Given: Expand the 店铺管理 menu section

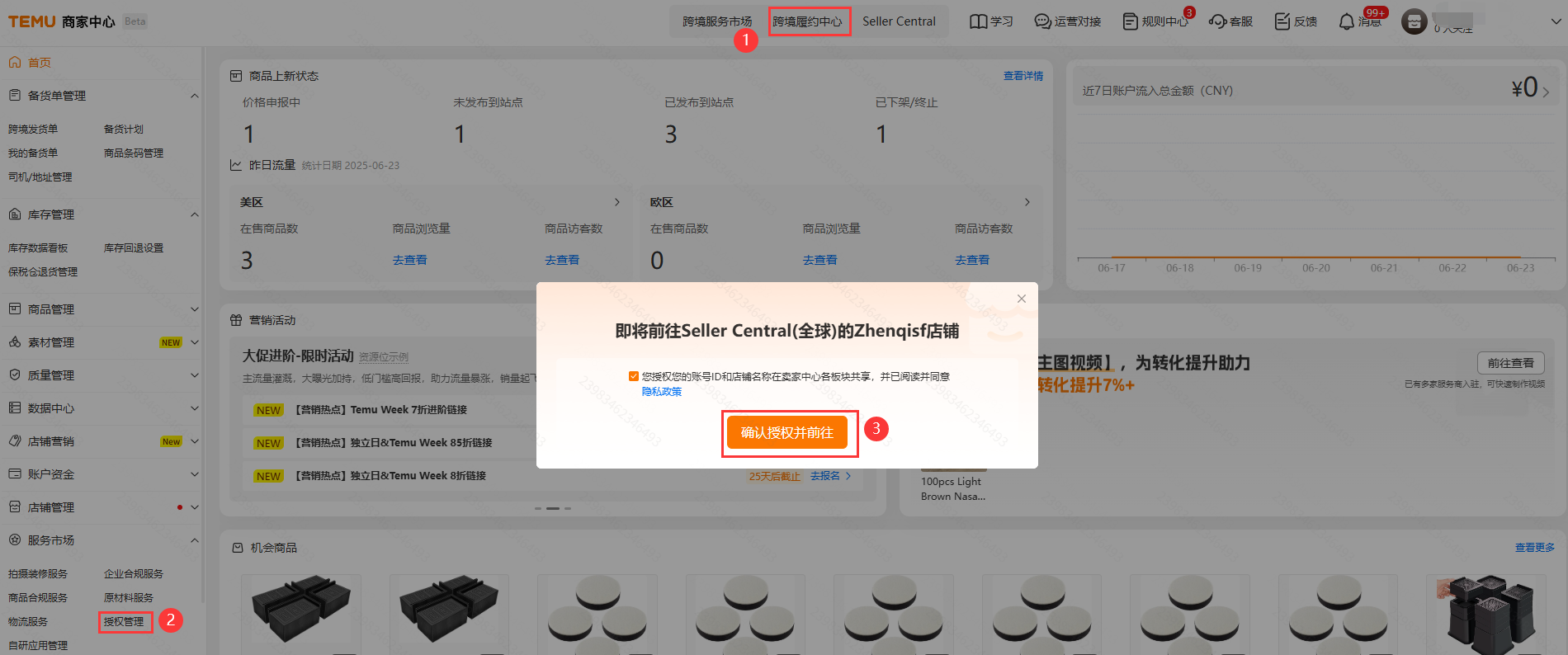Looking at the screenshot, I should 195,507.
